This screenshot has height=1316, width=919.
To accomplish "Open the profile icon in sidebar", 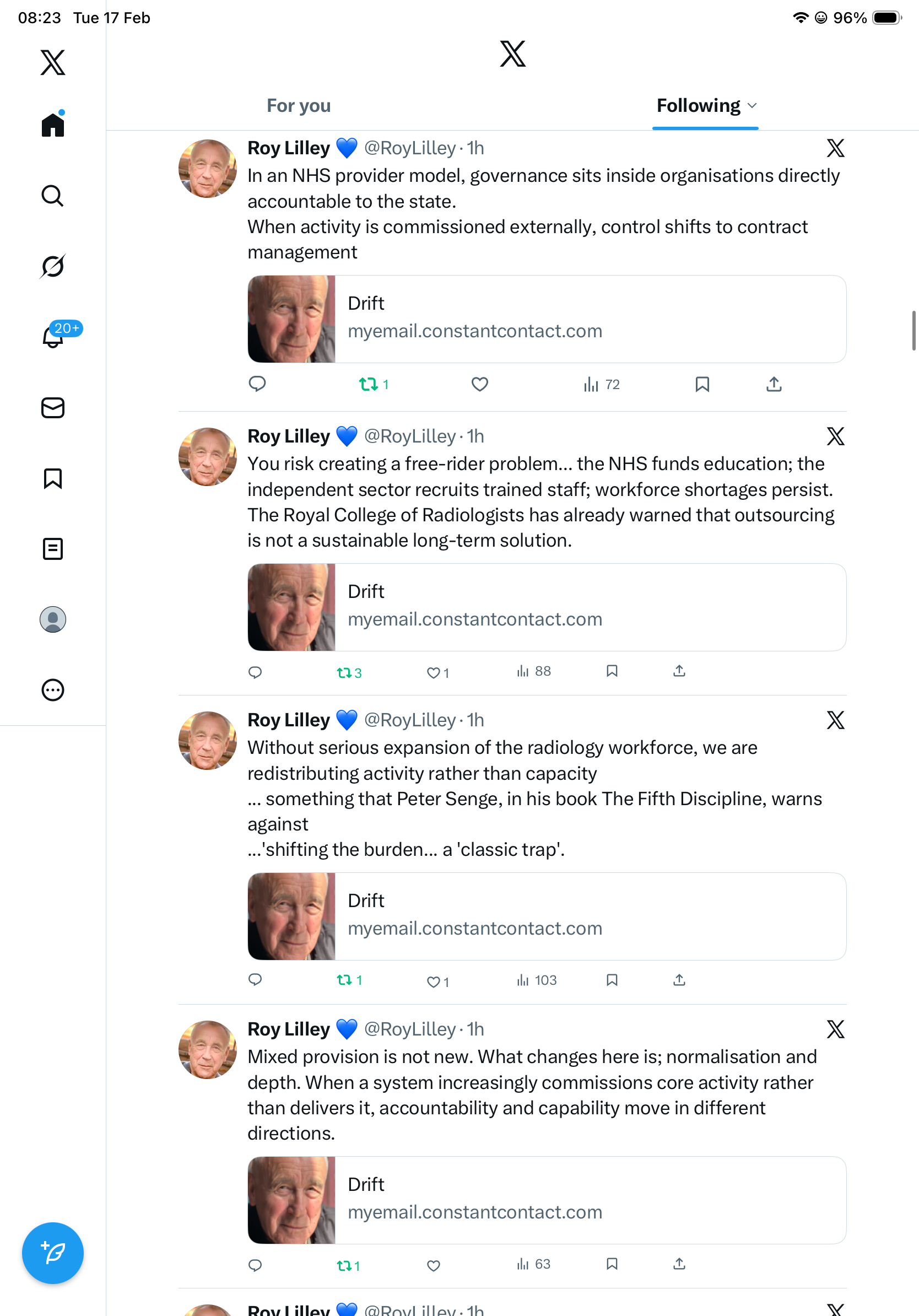I will pyautogui.click(x=53, y=619).
